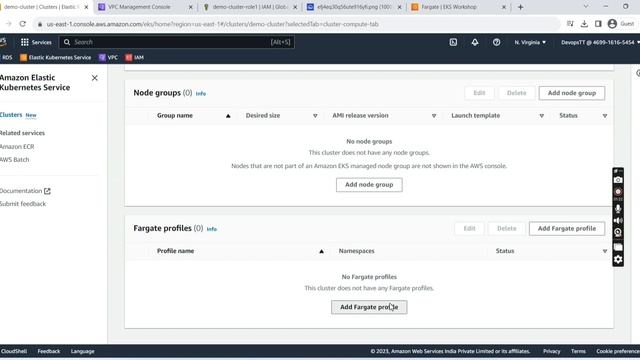640x360 pixels.
Task: Click the Documentation external link icon
Action: point(47,191)
